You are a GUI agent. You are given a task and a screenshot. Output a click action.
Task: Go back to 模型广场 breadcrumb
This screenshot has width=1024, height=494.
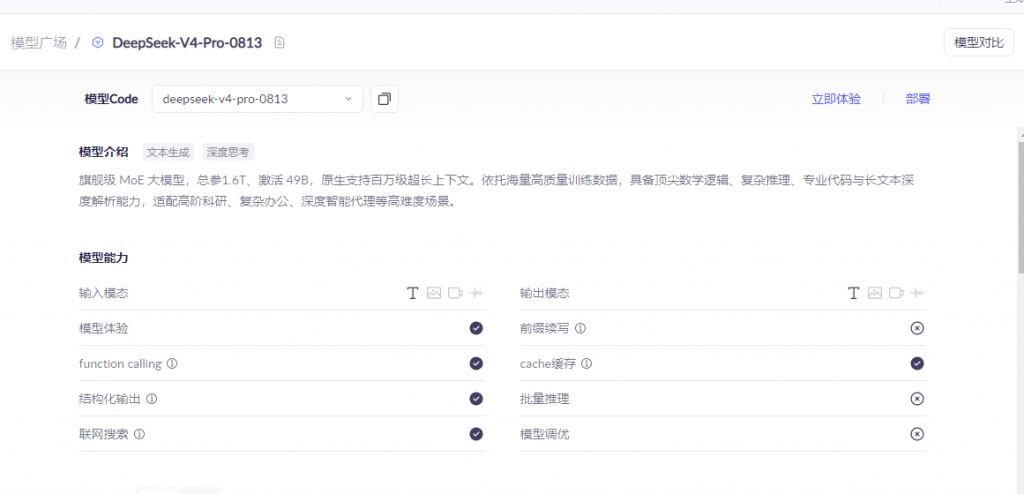tap(39, 43)
